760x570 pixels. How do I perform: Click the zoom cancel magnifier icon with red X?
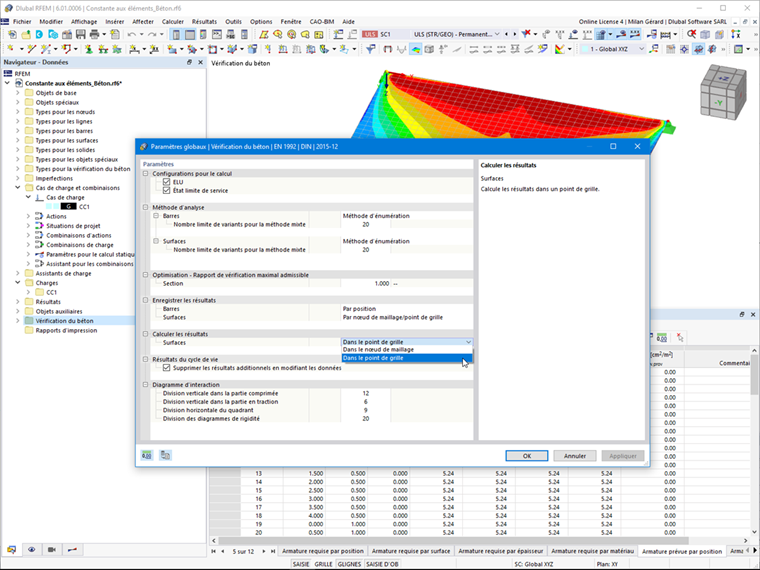click(x=691, y=34)
